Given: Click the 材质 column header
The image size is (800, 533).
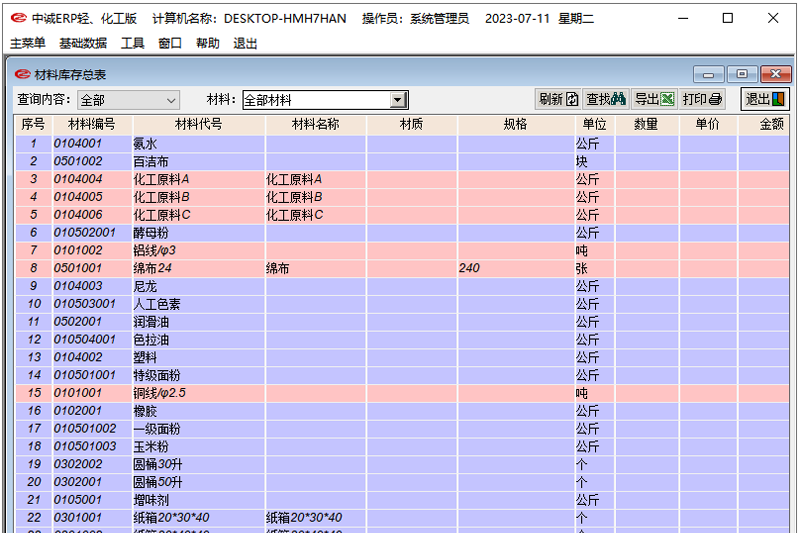Looking at the screenshot, I should [411, 124].
